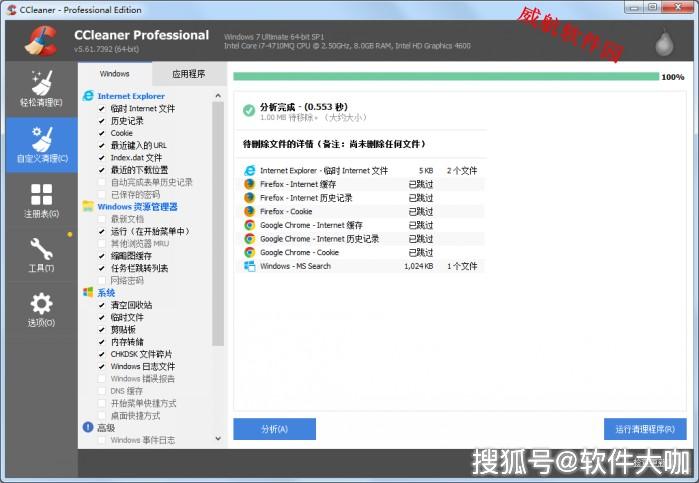The width and height of the screenshot is (699, 483).
Task: Toggle 缩略图缓存 checkbox
Action: pyautogui.click(x=102, y=256)
